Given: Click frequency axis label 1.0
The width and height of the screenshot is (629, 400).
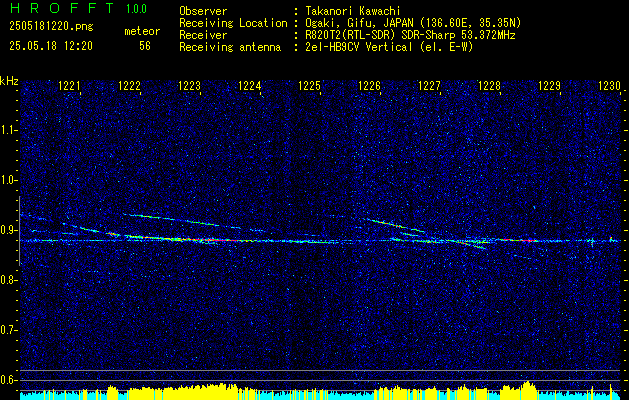Looking at the screenshot, I should tap(8, 180).
